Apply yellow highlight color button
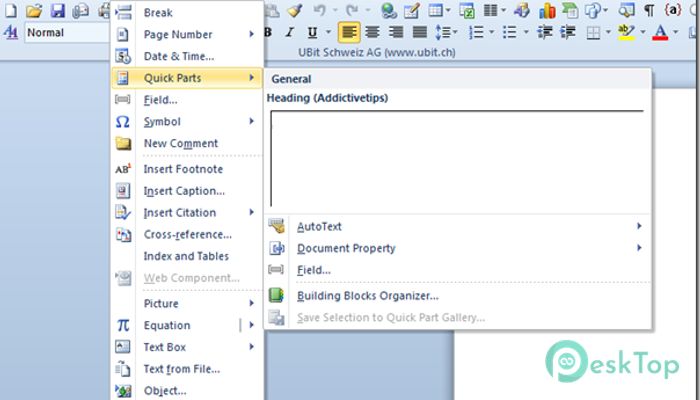 [627, 32]
